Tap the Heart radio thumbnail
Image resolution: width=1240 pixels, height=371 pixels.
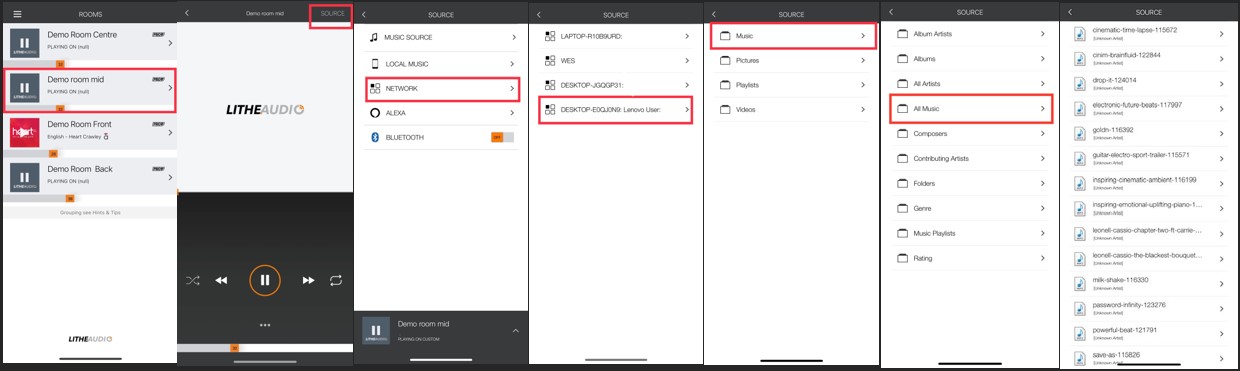tap(24, 132)
